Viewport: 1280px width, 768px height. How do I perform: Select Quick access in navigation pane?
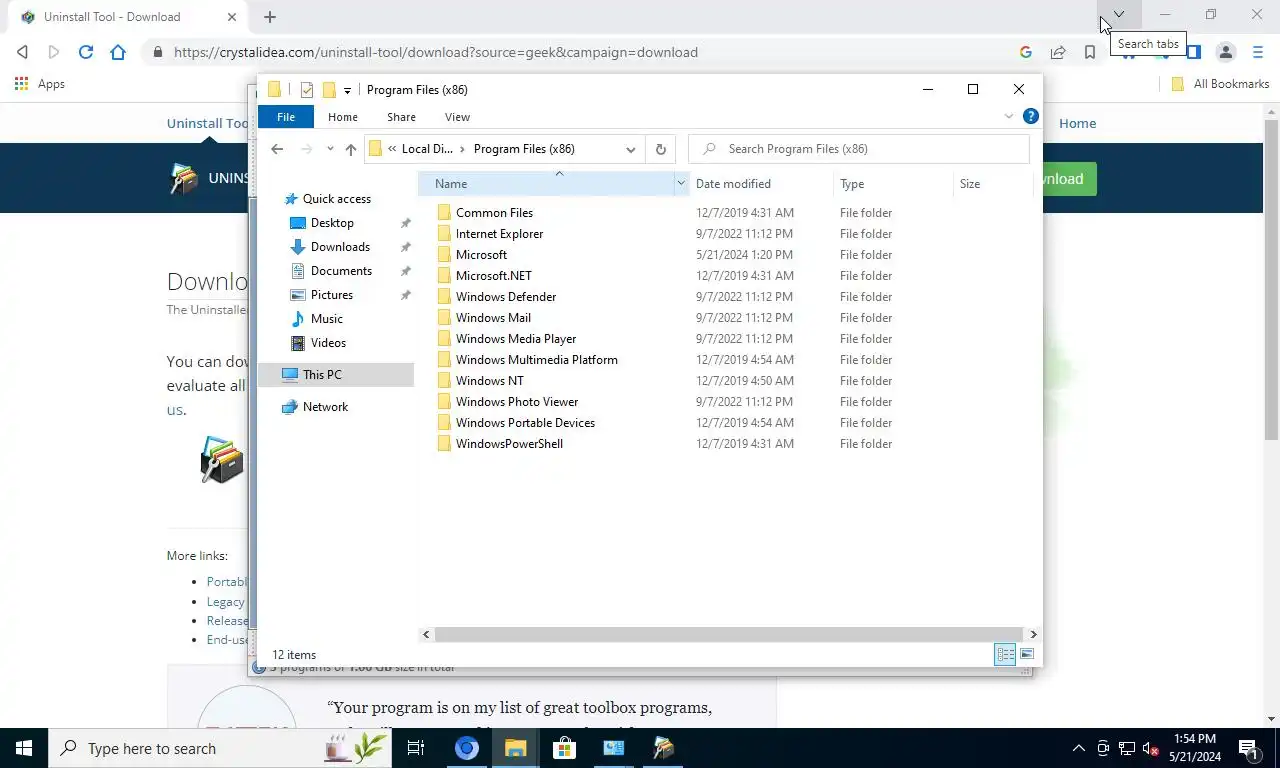click(337, 199)
